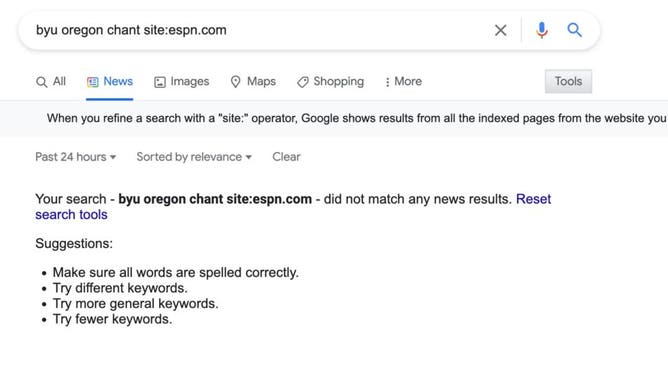
Task: Switch to the Images tab
Action: coord(181,81)
